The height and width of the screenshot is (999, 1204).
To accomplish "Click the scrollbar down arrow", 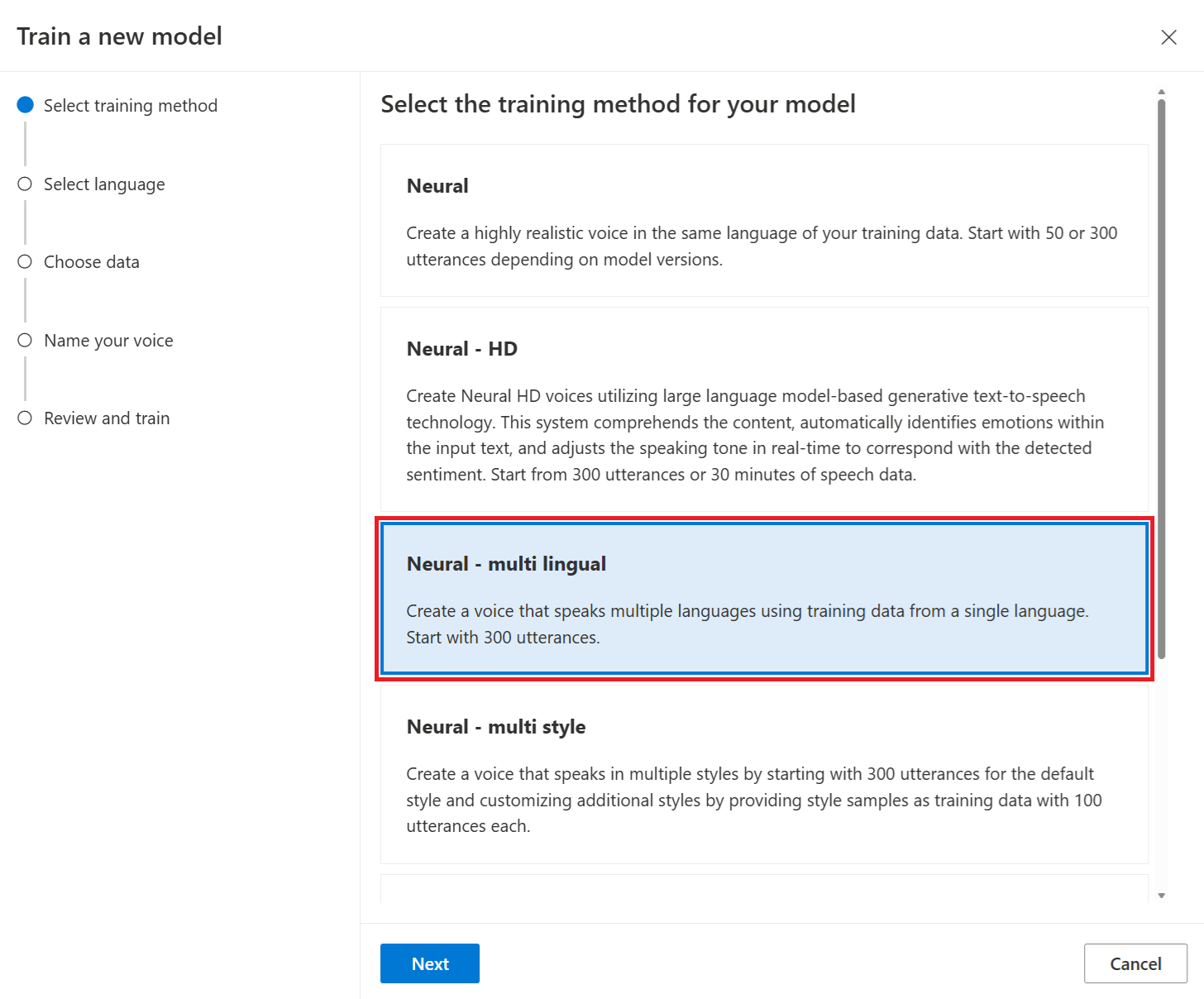I will click(1162, 896).
